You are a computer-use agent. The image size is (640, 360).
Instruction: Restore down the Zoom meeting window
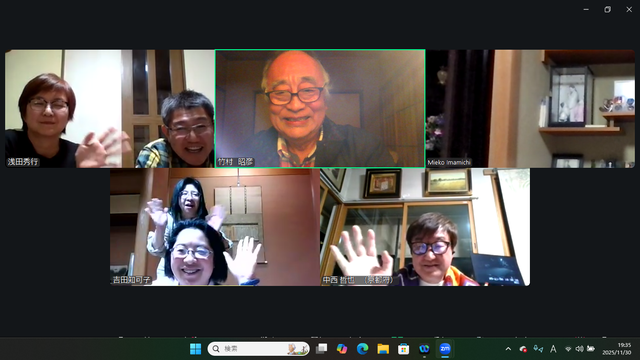tap(608, 9)
